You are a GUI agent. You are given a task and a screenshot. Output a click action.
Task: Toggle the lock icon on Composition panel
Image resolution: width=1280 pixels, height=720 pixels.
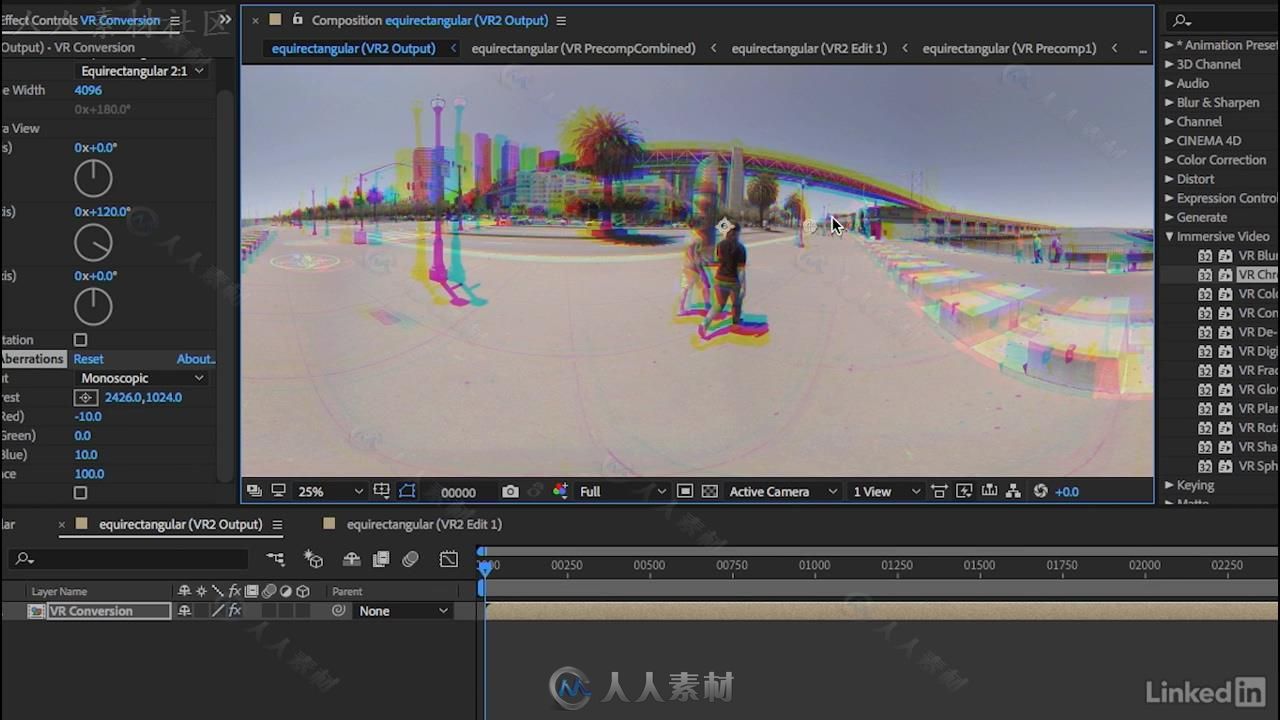click(x=297, y=19)
